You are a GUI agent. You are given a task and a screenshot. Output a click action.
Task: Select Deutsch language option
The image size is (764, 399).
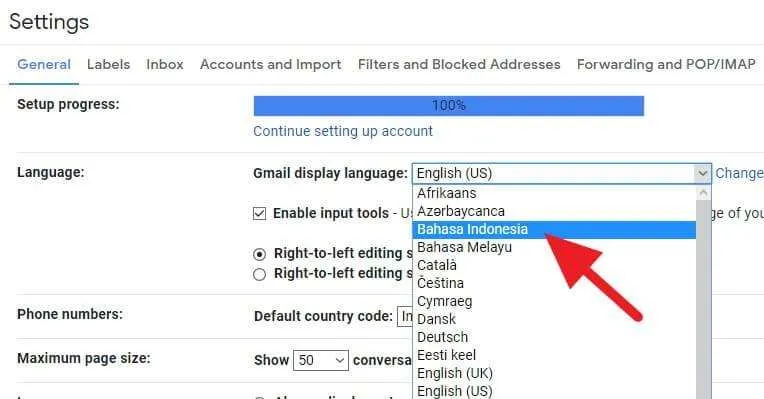(554, 338)
